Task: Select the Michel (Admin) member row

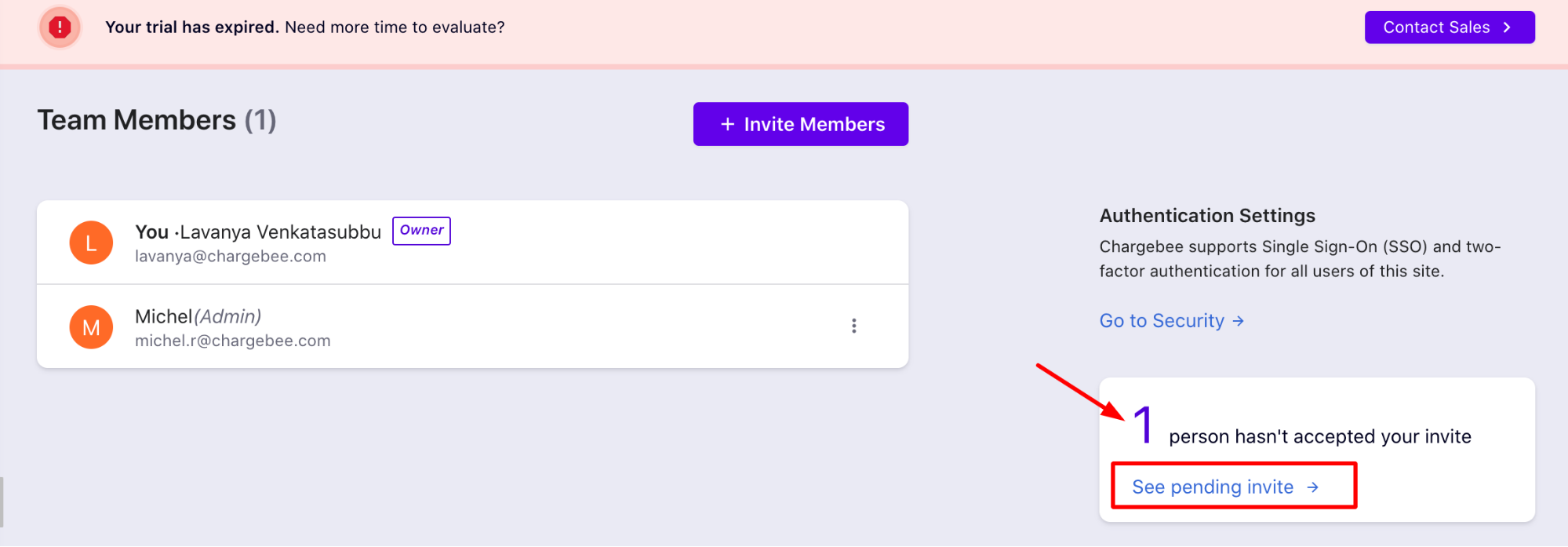Action: (x=472, y=326)
